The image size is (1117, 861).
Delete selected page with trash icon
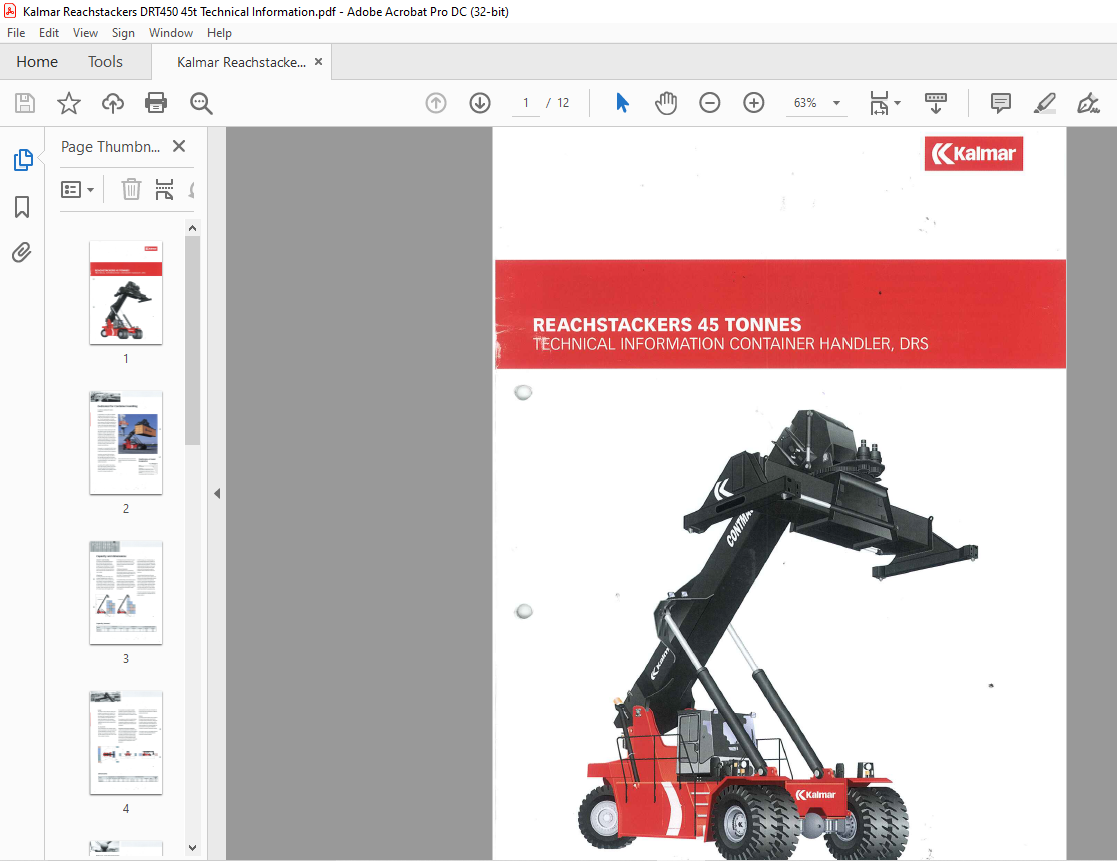click(131, 189)
